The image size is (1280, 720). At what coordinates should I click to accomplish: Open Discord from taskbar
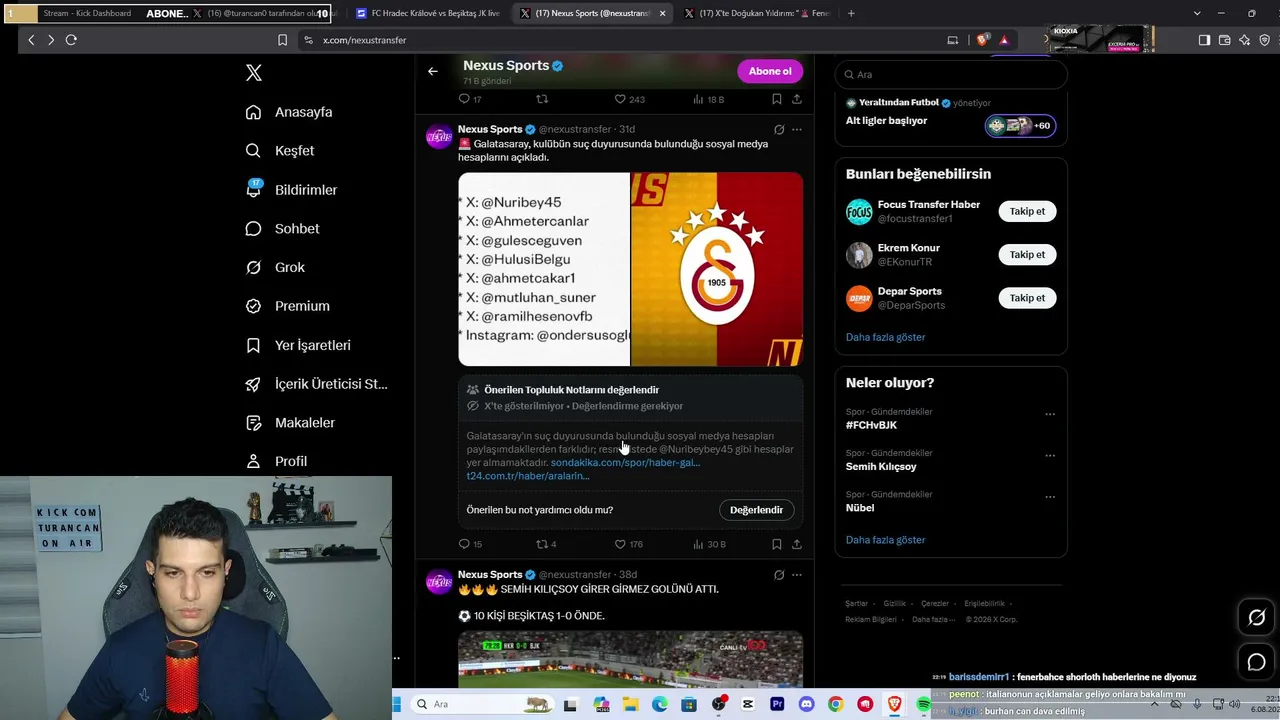click(806, 704)
